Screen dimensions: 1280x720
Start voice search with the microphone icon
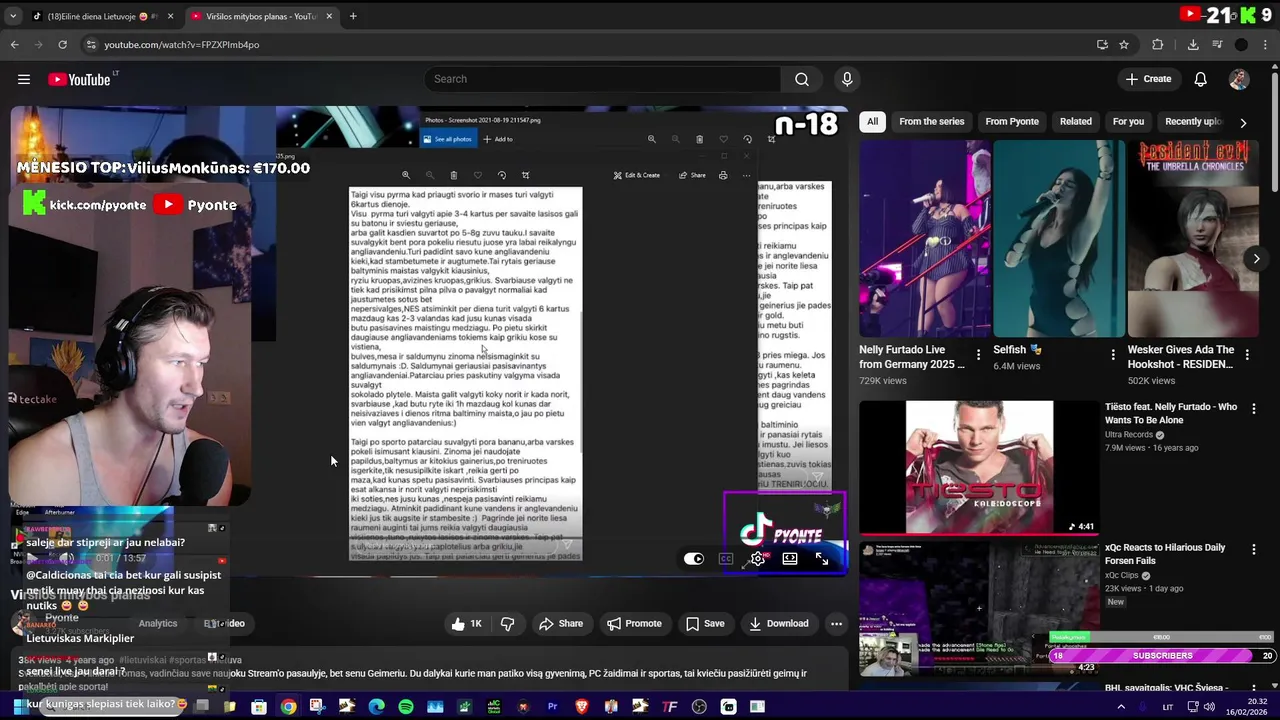[847, 79]
